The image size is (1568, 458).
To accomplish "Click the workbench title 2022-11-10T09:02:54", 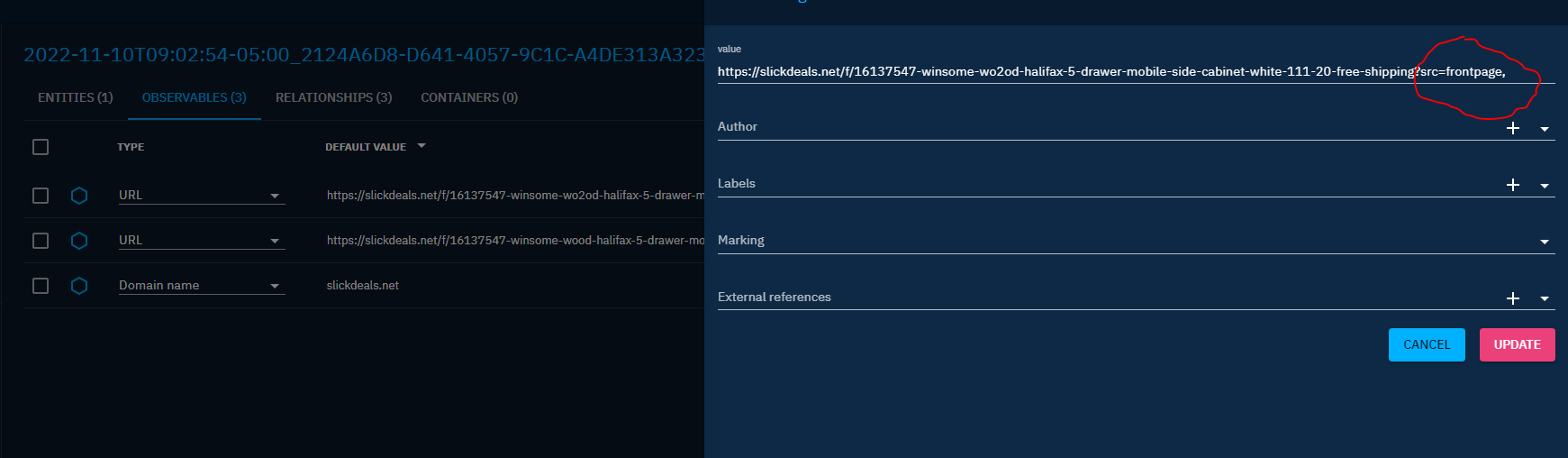I will coord(364,54).
